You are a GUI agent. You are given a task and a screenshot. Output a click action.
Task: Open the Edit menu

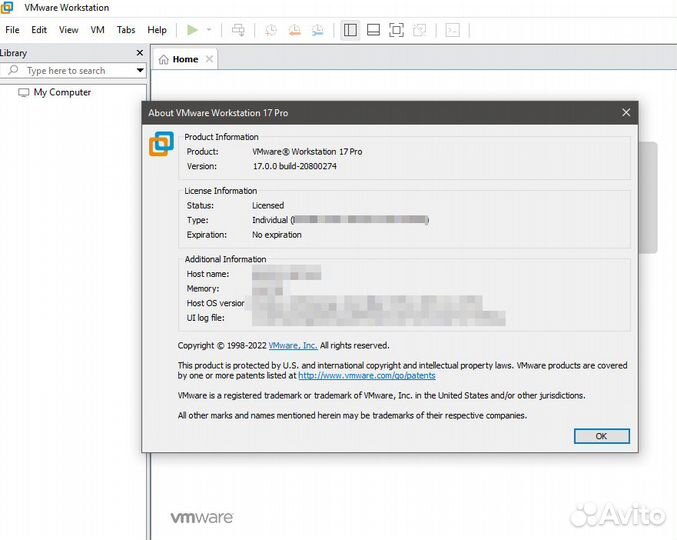(x=39, y=30)
